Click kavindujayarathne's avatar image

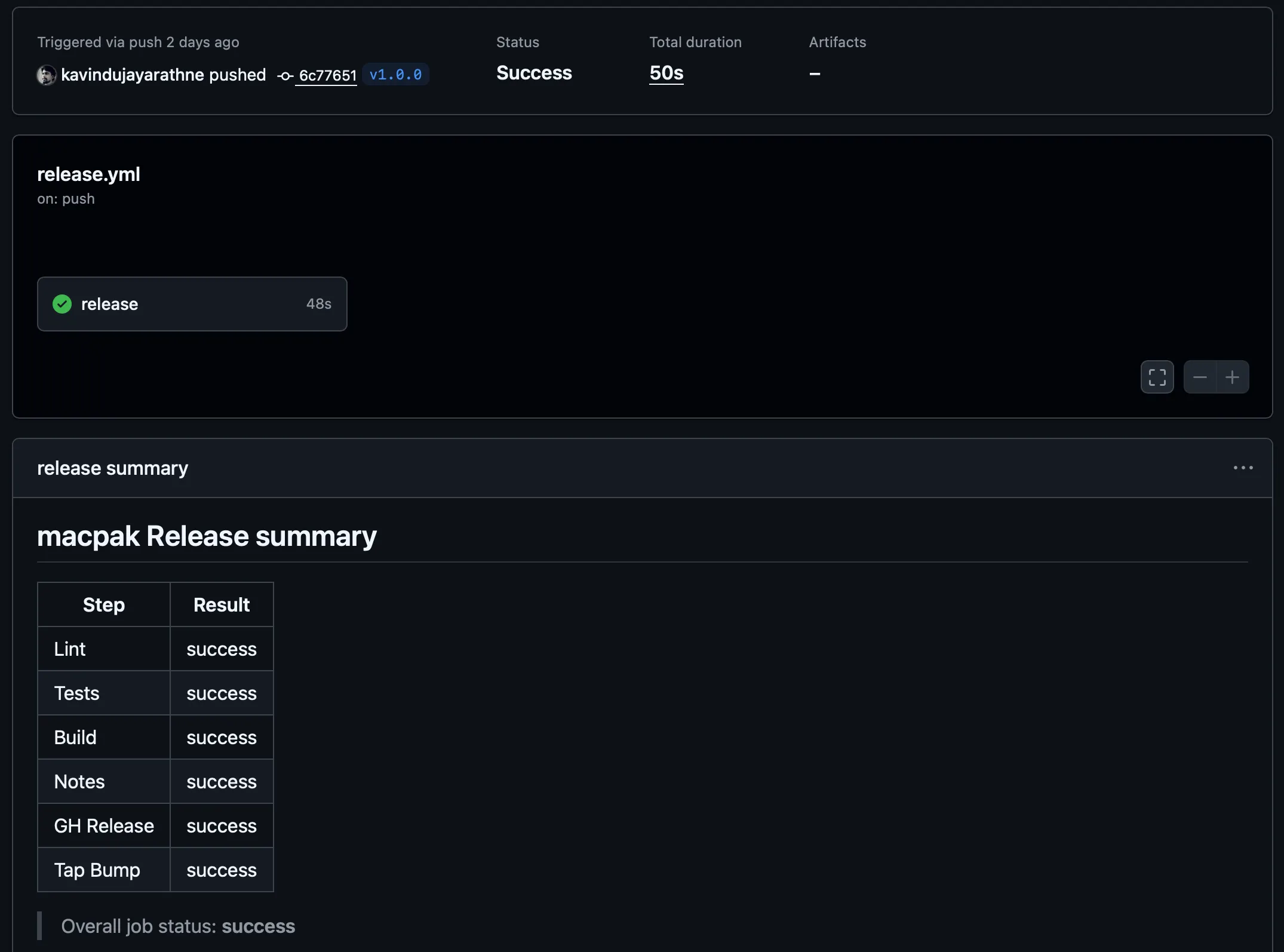(47, 75)
